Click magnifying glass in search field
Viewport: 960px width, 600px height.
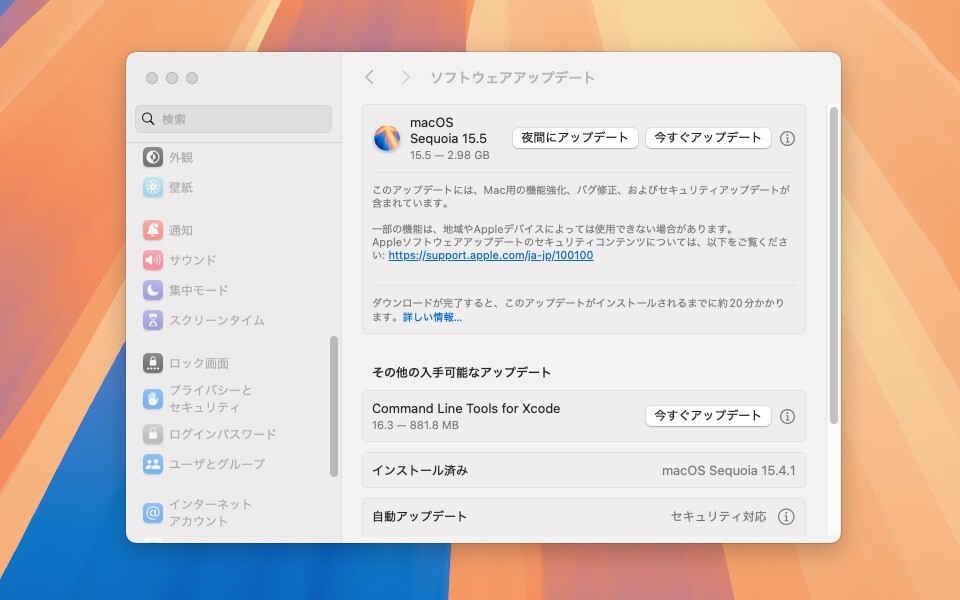pyautogui.click(x=148, y=119)
